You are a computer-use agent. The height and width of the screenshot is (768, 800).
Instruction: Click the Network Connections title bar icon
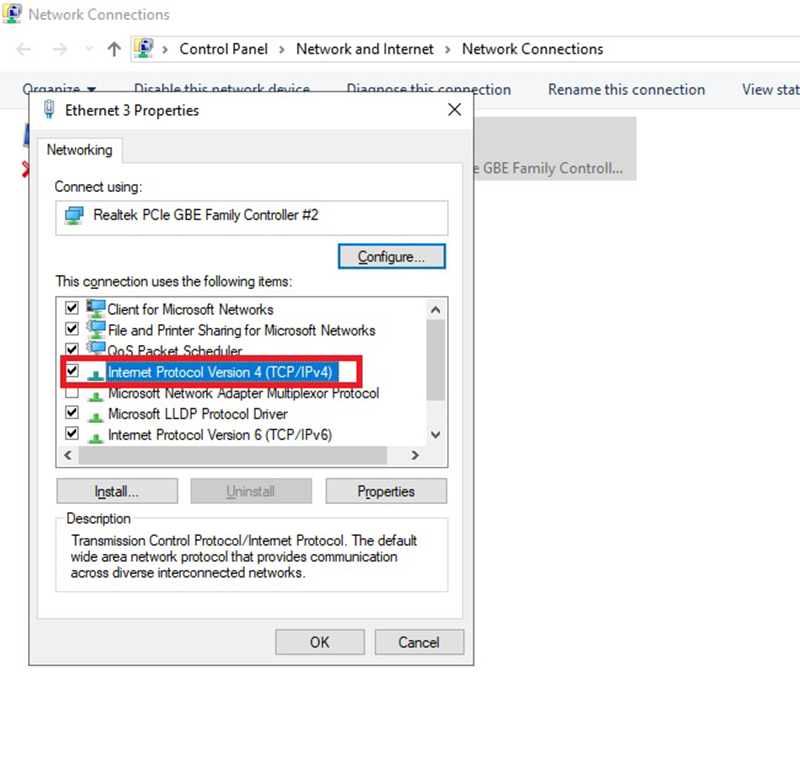12,14
